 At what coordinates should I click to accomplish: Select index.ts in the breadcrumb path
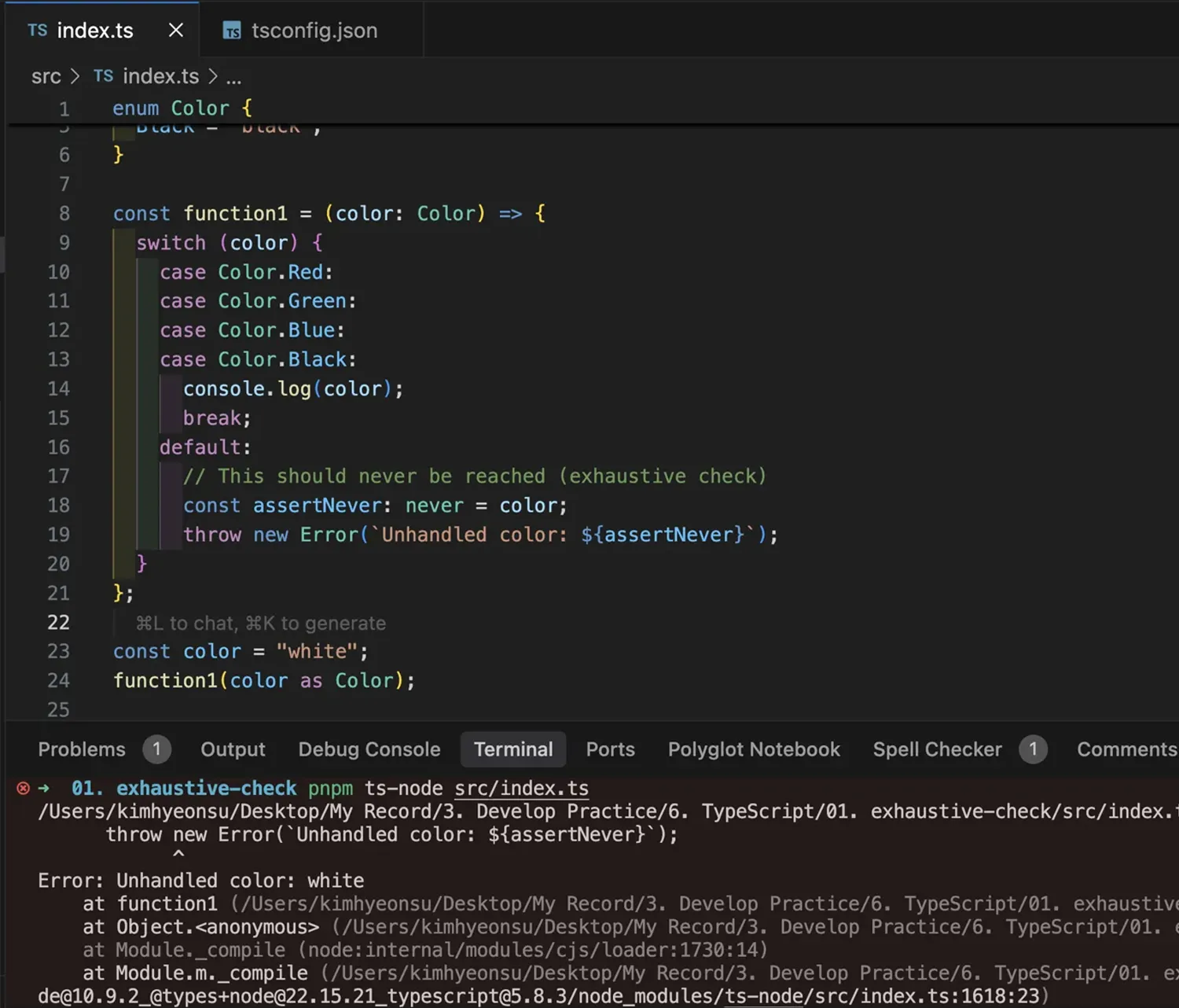[x=160, y=76]
